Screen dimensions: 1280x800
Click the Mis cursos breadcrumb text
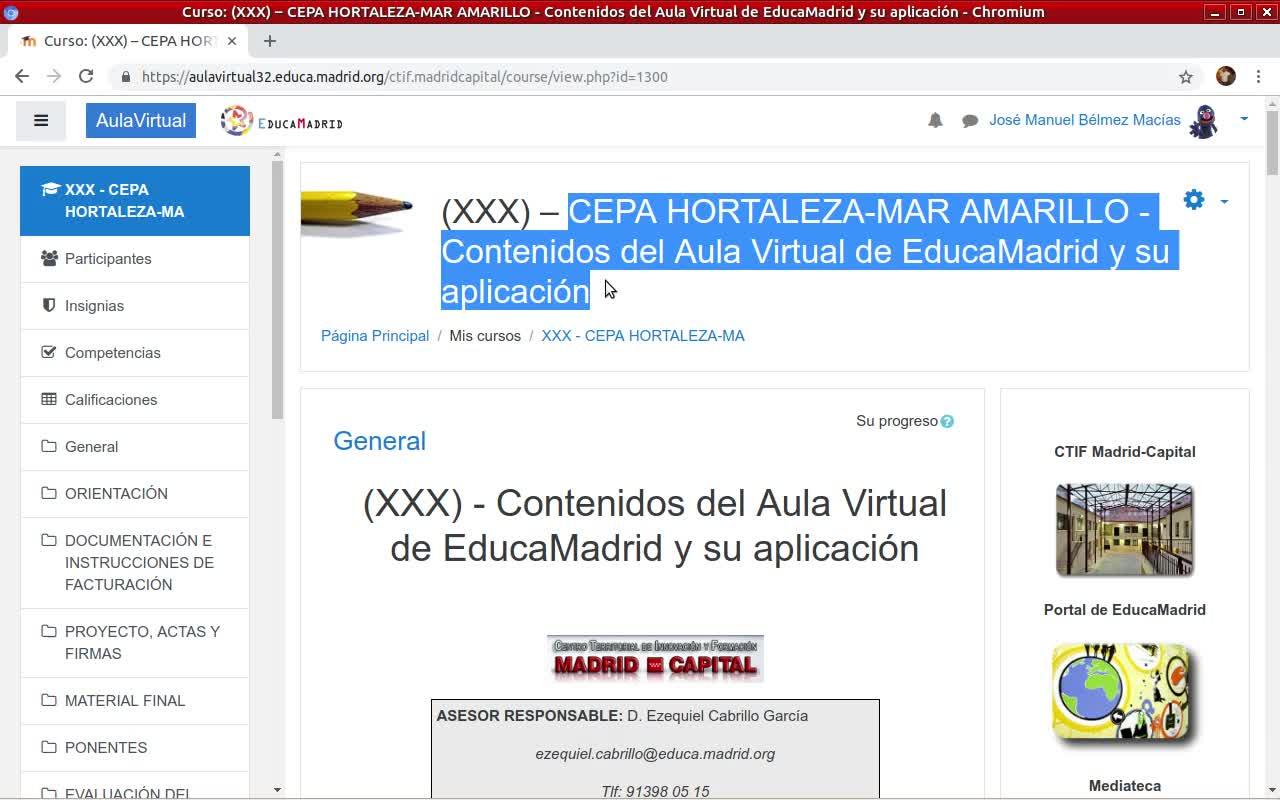(x=485, y=336)
